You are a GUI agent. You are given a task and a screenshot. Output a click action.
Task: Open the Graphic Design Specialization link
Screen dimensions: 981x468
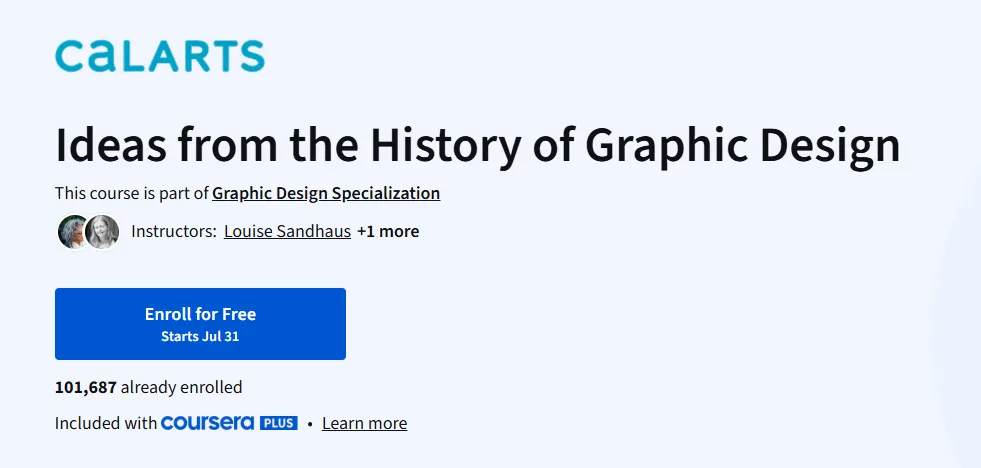[326, 193]
